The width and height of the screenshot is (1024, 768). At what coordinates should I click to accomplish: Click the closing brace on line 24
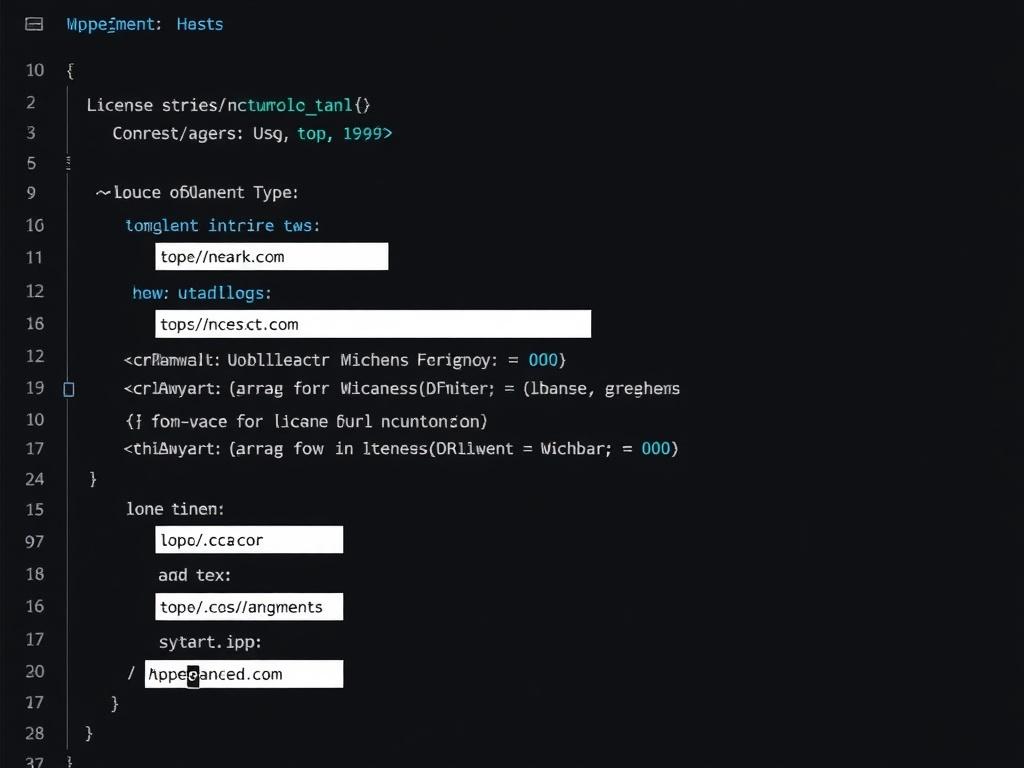click(93, 479)
